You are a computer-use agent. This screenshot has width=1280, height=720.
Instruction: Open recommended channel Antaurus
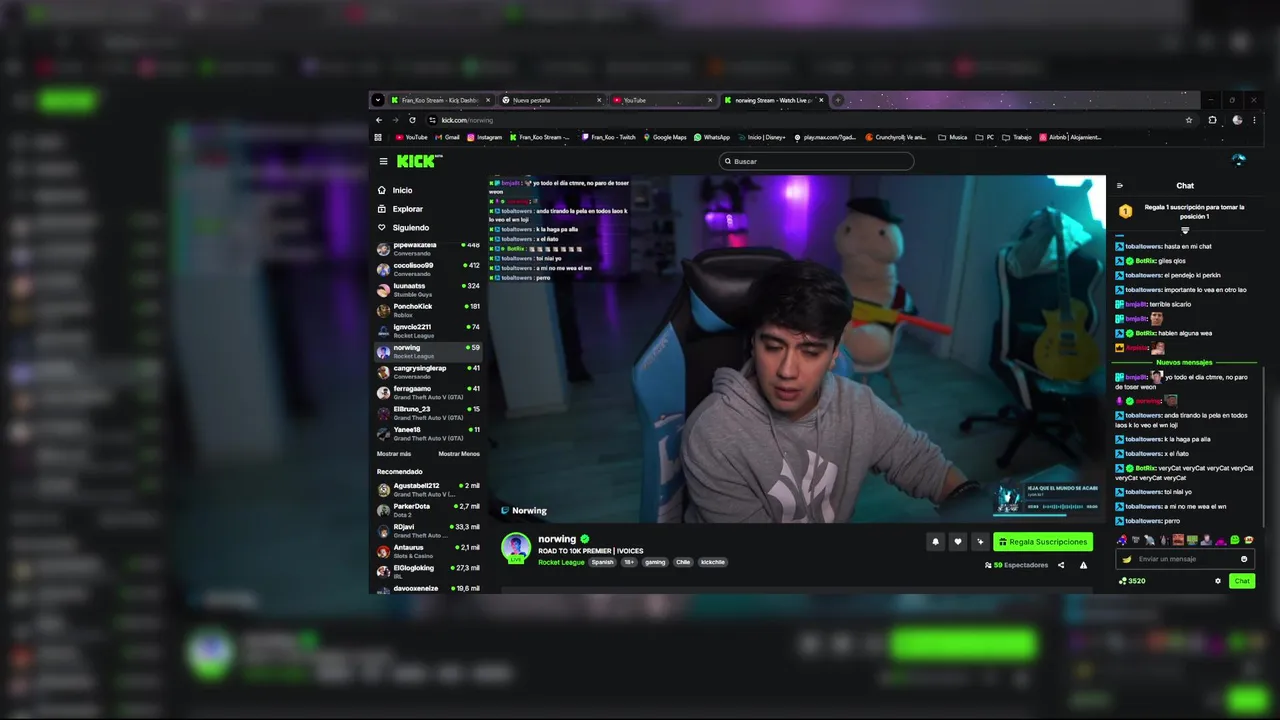click(x=428, y=552)
